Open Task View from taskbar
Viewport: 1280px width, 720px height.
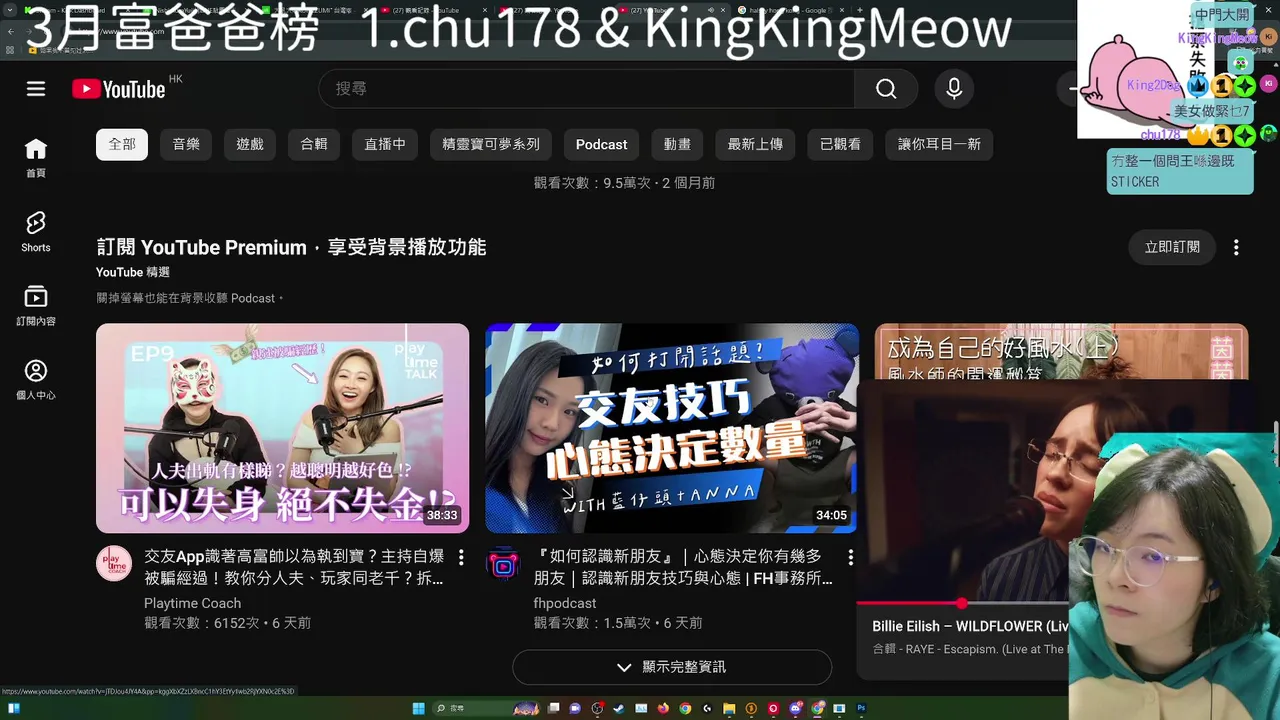pos(553,709)
